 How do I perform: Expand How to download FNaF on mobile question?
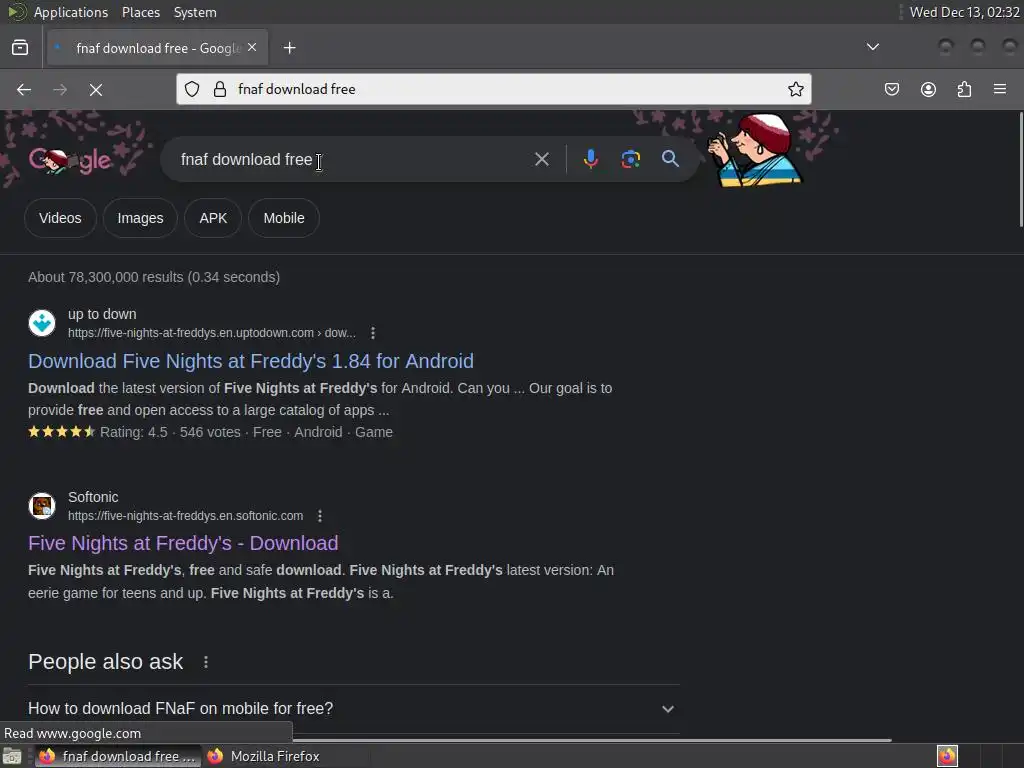coord(354,709)
